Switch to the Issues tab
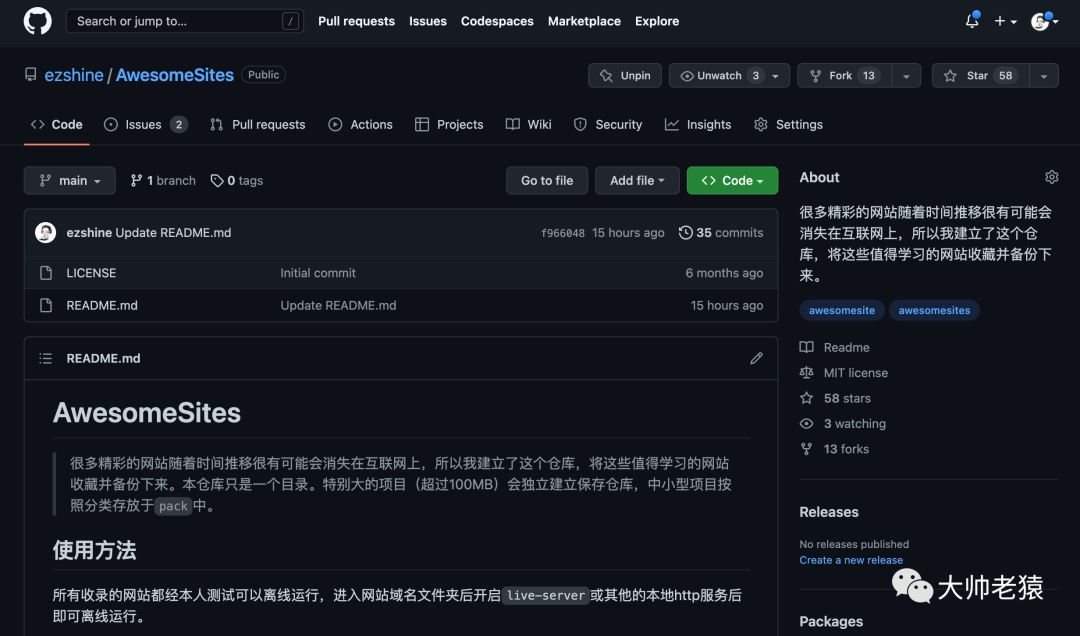 click(145, 125)
